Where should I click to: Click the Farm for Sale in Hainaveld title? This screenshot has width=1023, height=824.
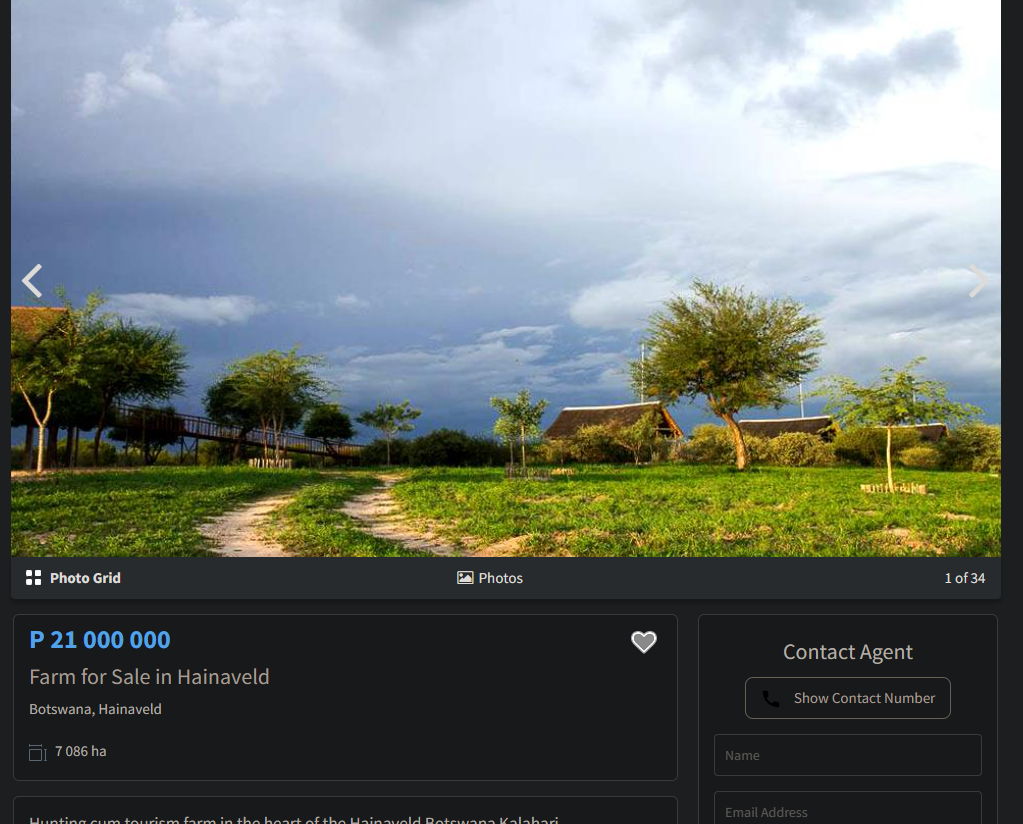(149, 677)
